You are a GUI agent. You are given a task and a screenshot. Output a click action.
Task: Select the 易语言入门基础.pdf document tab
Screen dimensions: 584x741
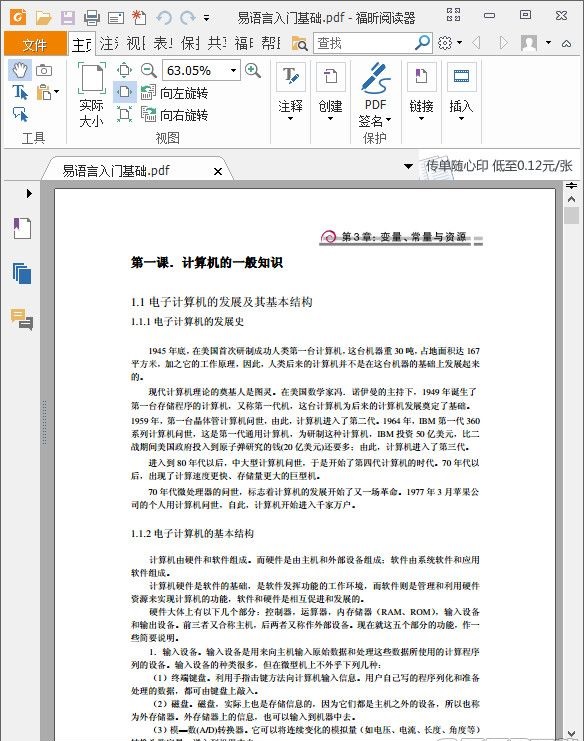pyautogui.click(x=116, y=171)
